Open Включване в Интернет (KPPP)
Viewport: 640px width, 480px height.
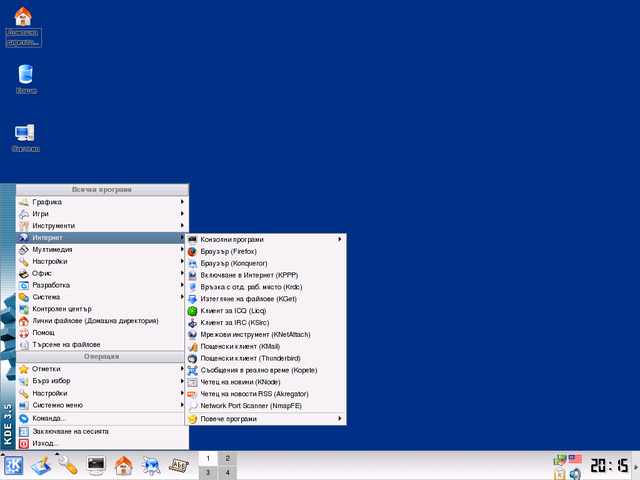(266, 275)
